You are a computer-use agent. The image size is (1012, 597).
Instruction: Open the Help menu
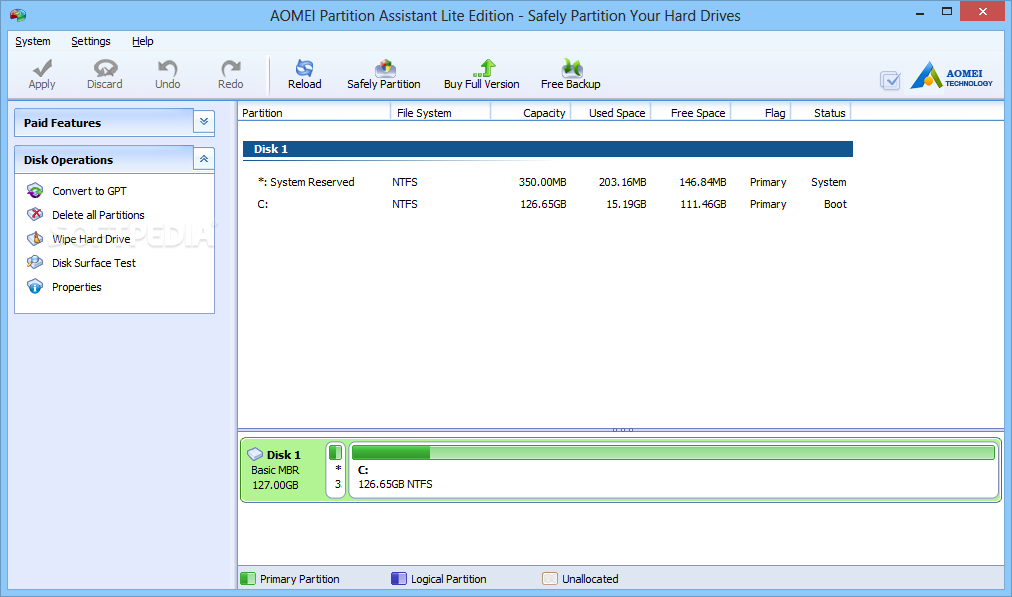pyautogui.click(x=143, y=41)
